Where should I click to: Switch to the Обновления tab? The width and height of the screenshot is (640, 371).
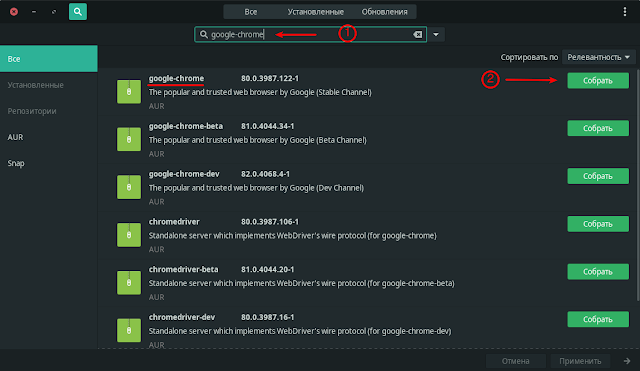tap(384, 12)
